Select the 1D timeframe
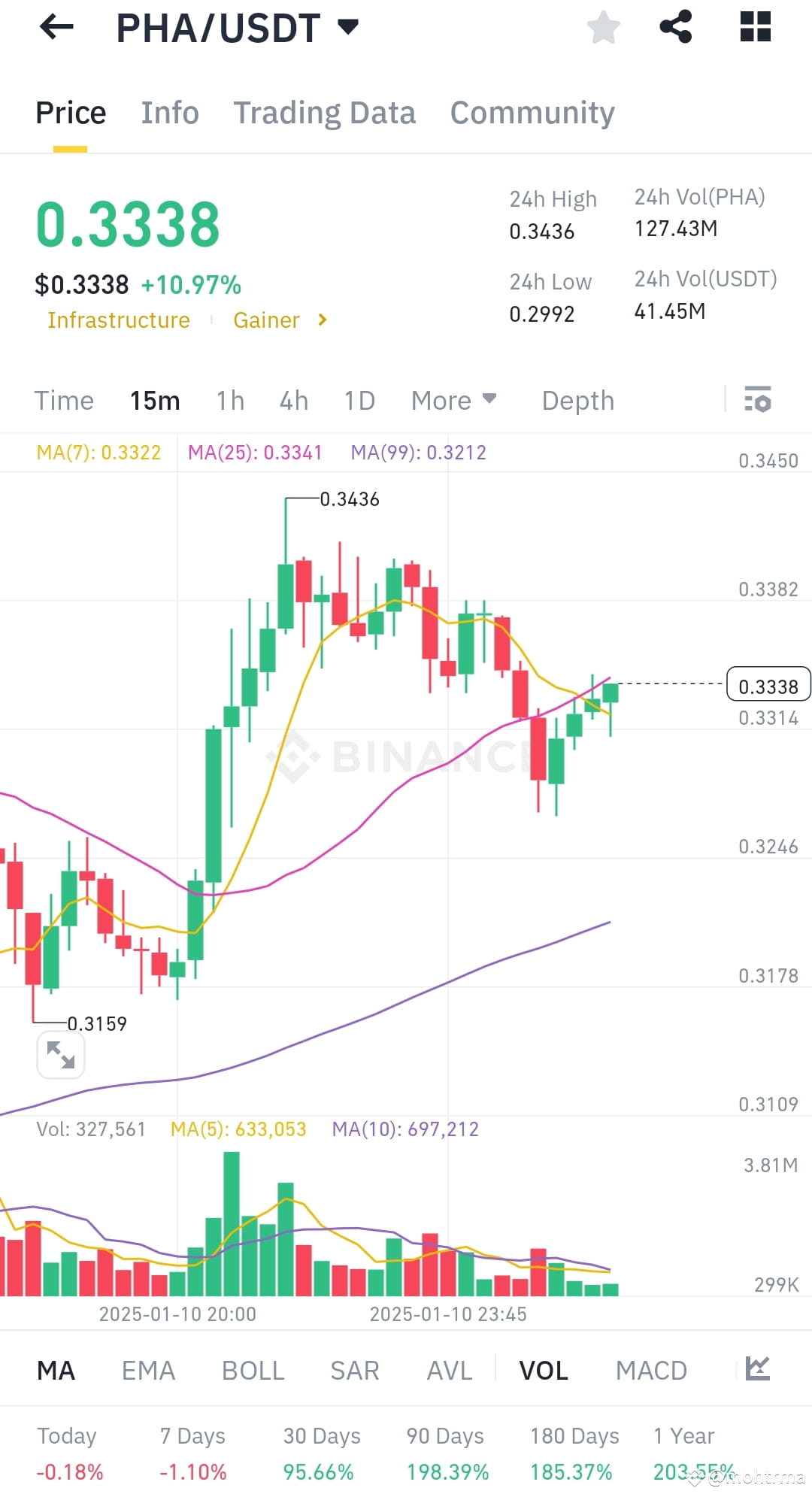This screenshot has height=1494, width=812. tap(359, 400)
